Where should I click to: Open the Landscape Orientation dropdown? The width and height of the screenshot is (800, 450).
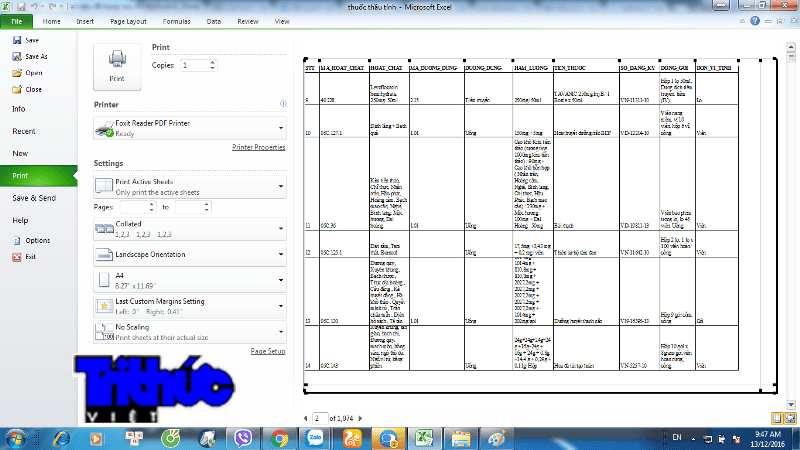click(x=190, y=255)
